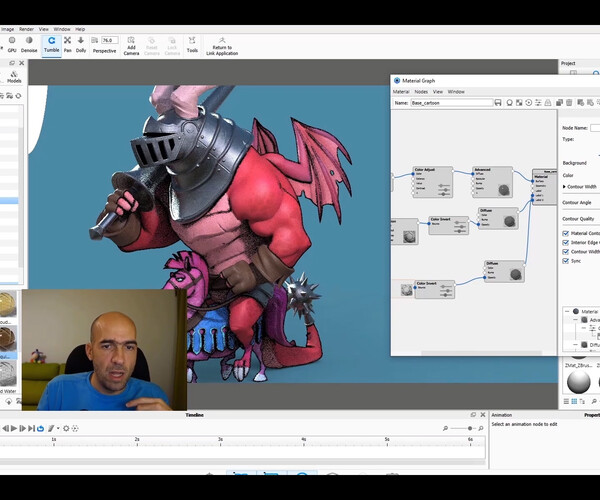
Task: Click the checkered preview icon in Material Graph toolbar
Action: point(519,103)
